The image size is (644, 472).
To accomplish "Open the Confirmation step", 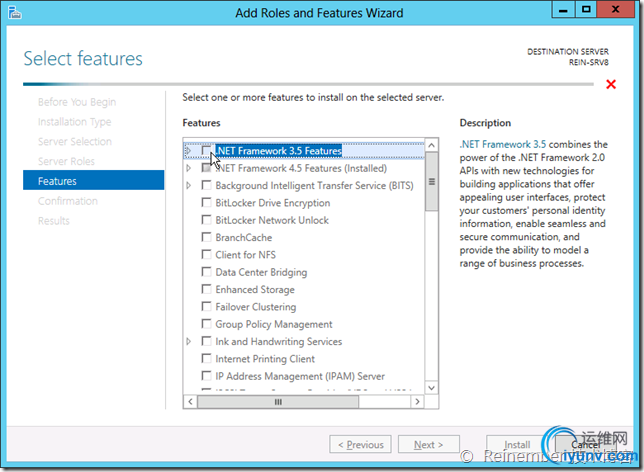I will [68, 201].
